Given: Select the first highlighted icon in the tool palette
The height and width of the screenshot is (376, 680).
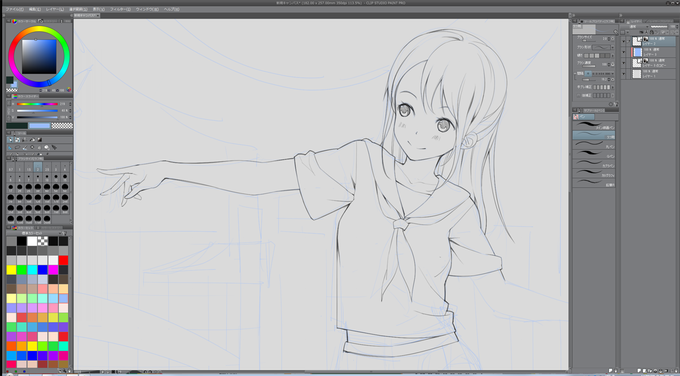Looking at the screenshot, I should coord(10,140).
